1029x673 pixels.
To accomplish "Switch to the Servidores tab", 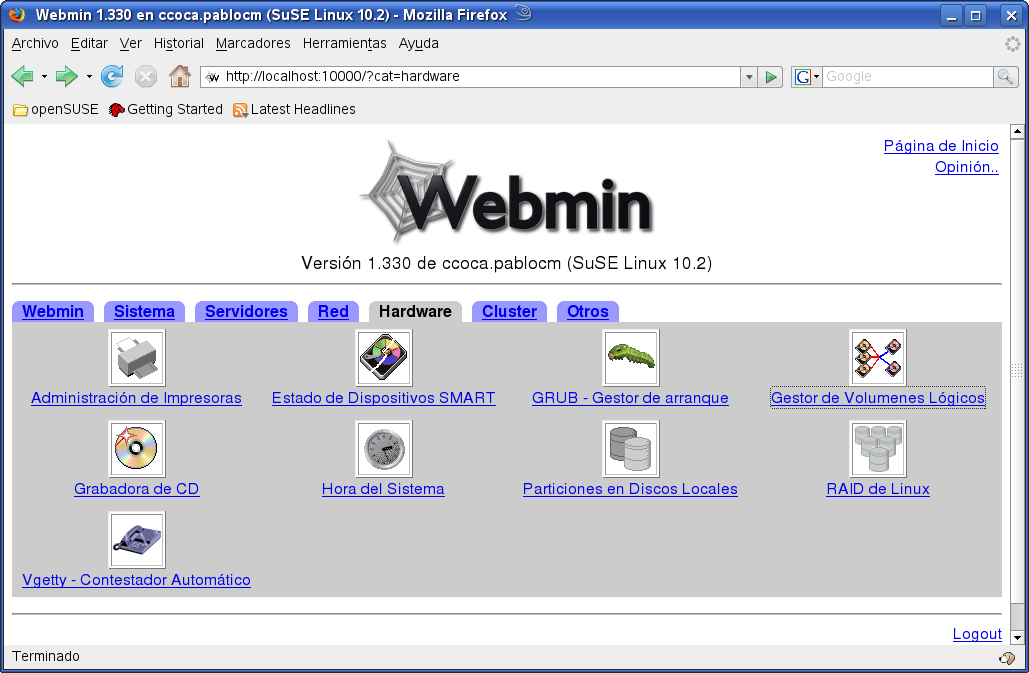I will pyautogui.click(x=246, y=311).
